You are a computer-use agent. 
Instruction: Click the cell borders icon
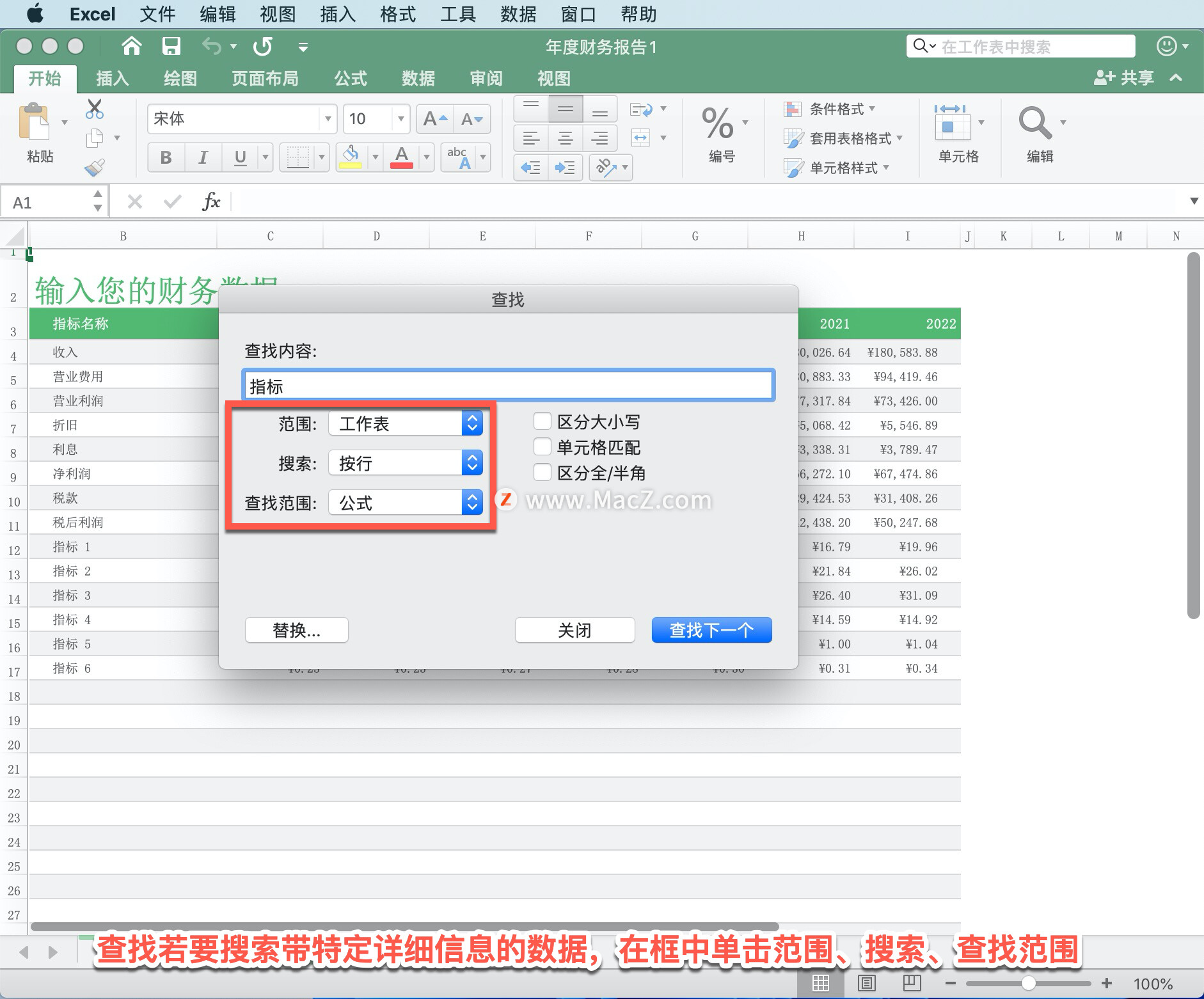(x=297, y=157)
